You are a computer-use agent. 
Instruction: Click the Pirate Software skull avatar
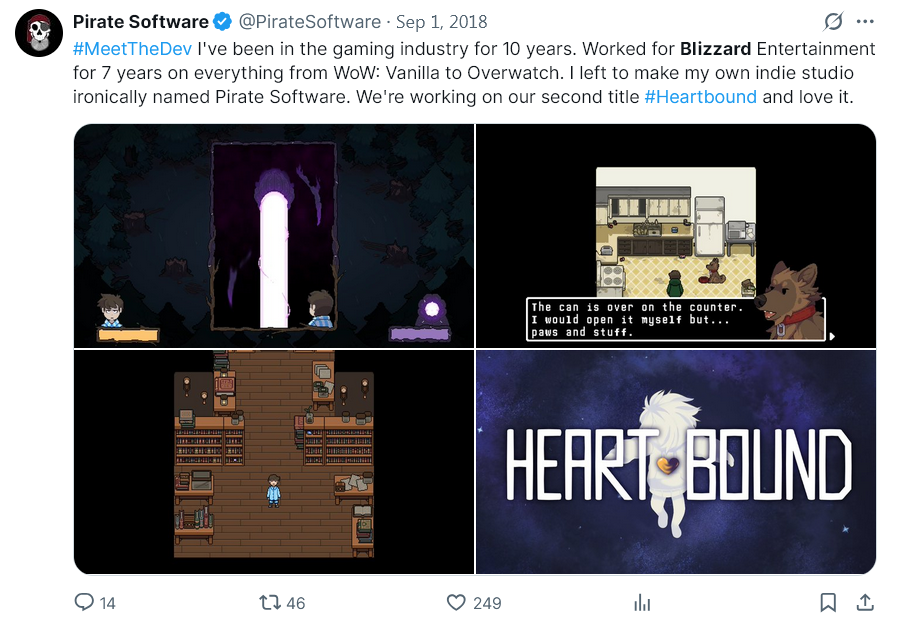coord(39,33)
